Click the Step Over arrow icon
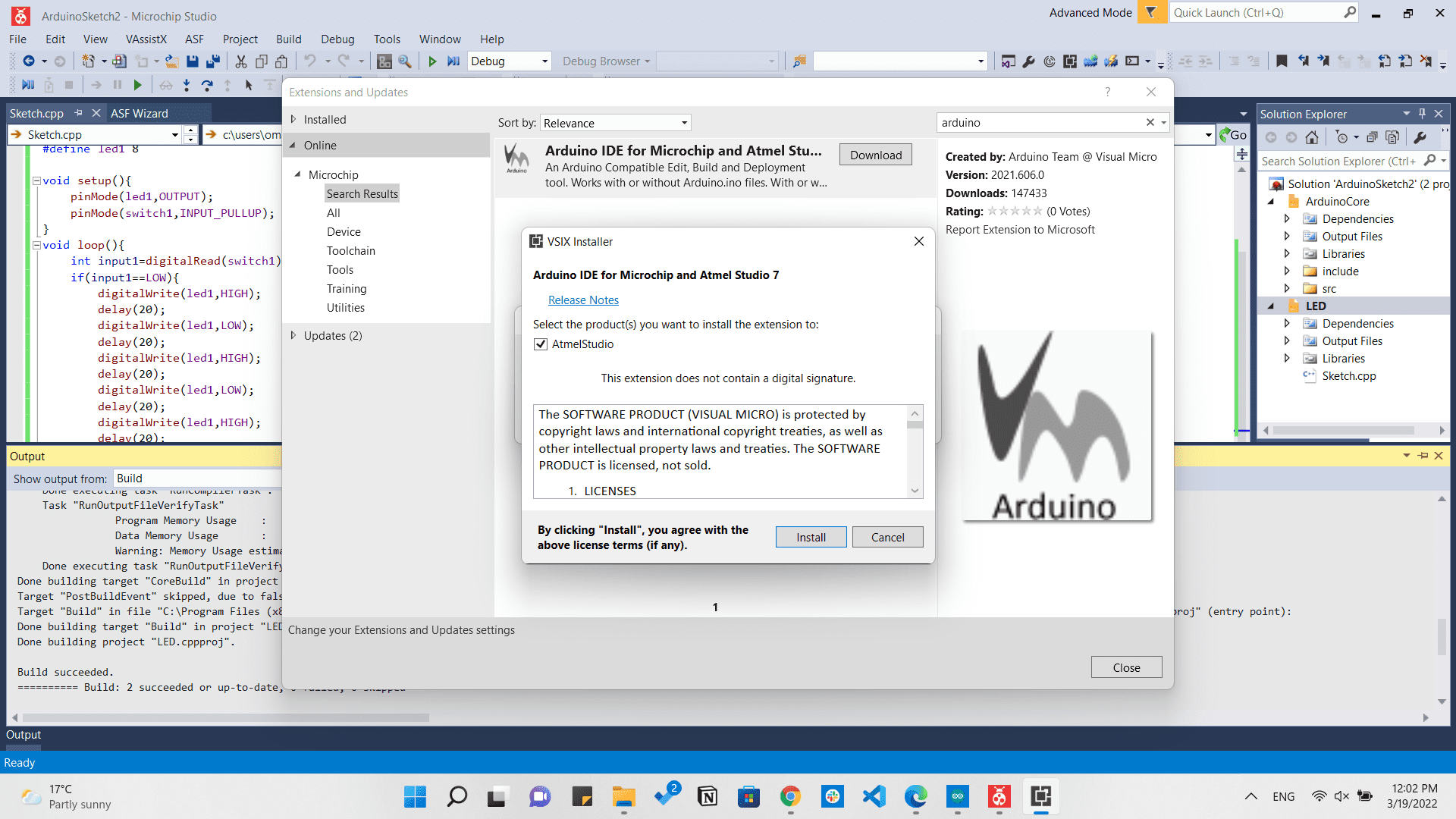This screenshot has height=819, width=1456. pyautogui.click(x=207, y=85)
